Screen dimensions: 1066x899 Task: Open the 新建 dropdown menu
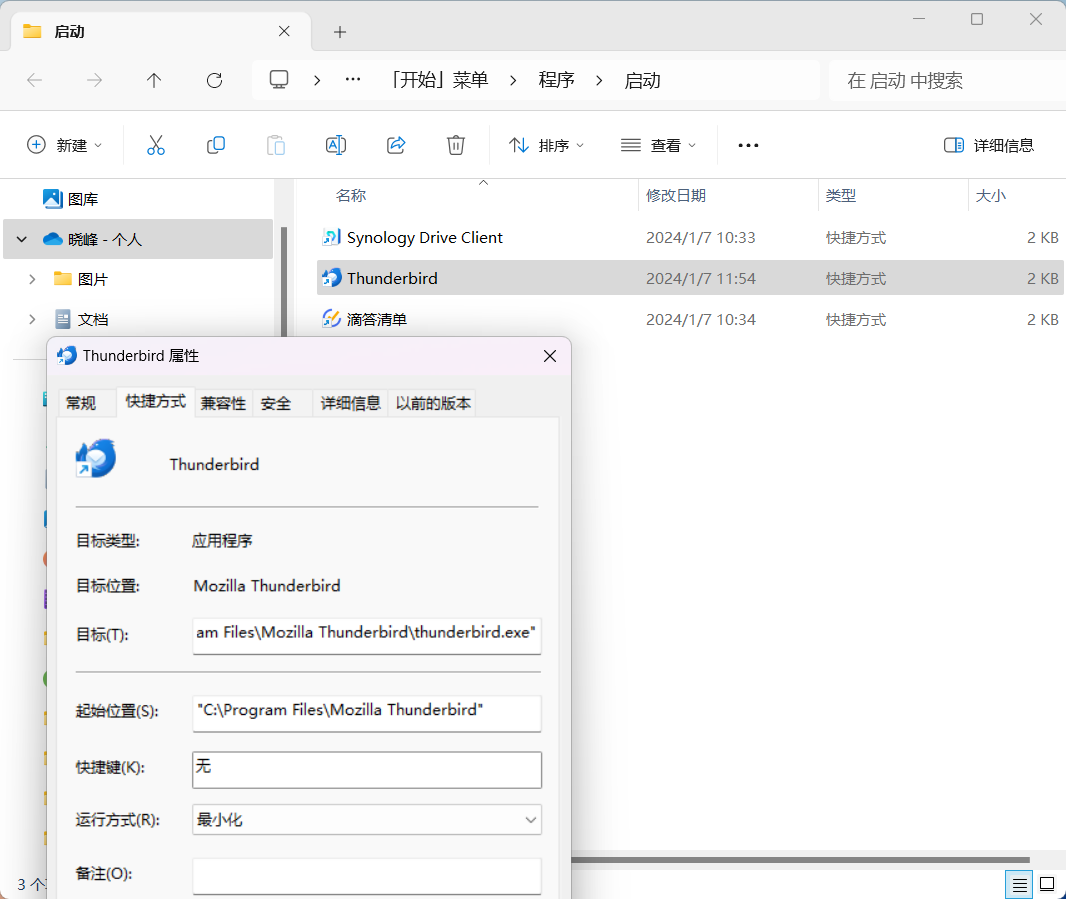click(x=65, y=145)
